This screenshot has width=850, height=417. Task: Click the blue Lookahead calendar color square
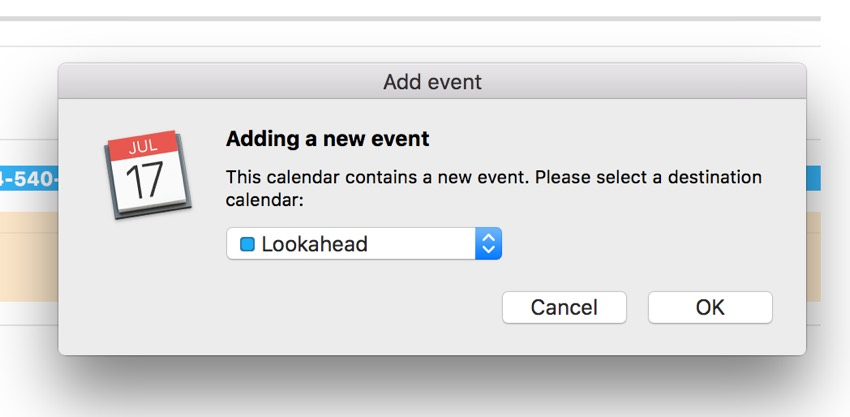click(x=247, y=244)
